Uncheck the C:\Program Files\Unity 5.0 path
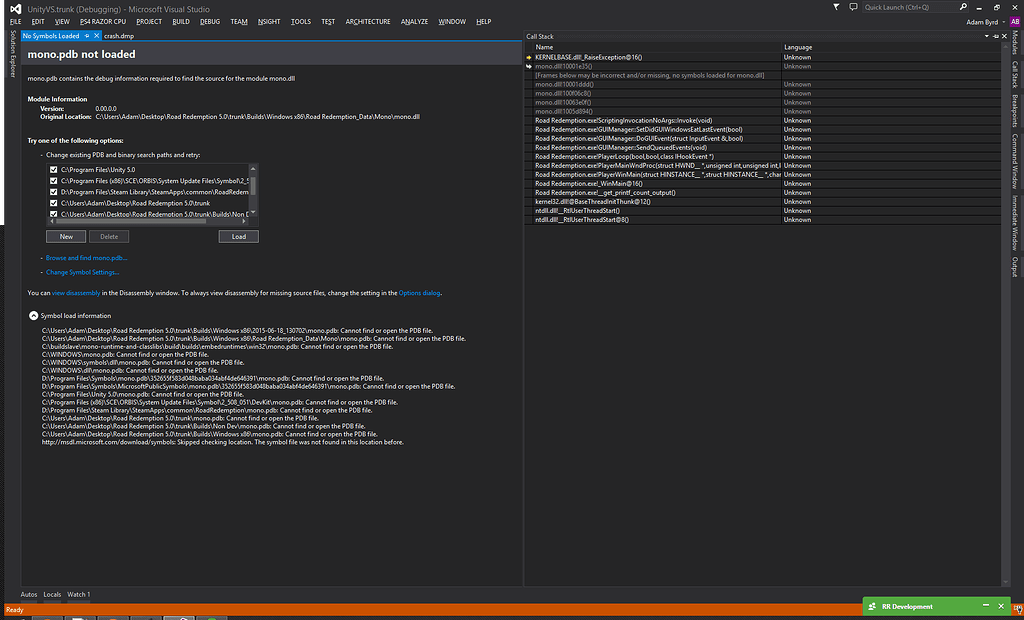 tap(53, 171)
